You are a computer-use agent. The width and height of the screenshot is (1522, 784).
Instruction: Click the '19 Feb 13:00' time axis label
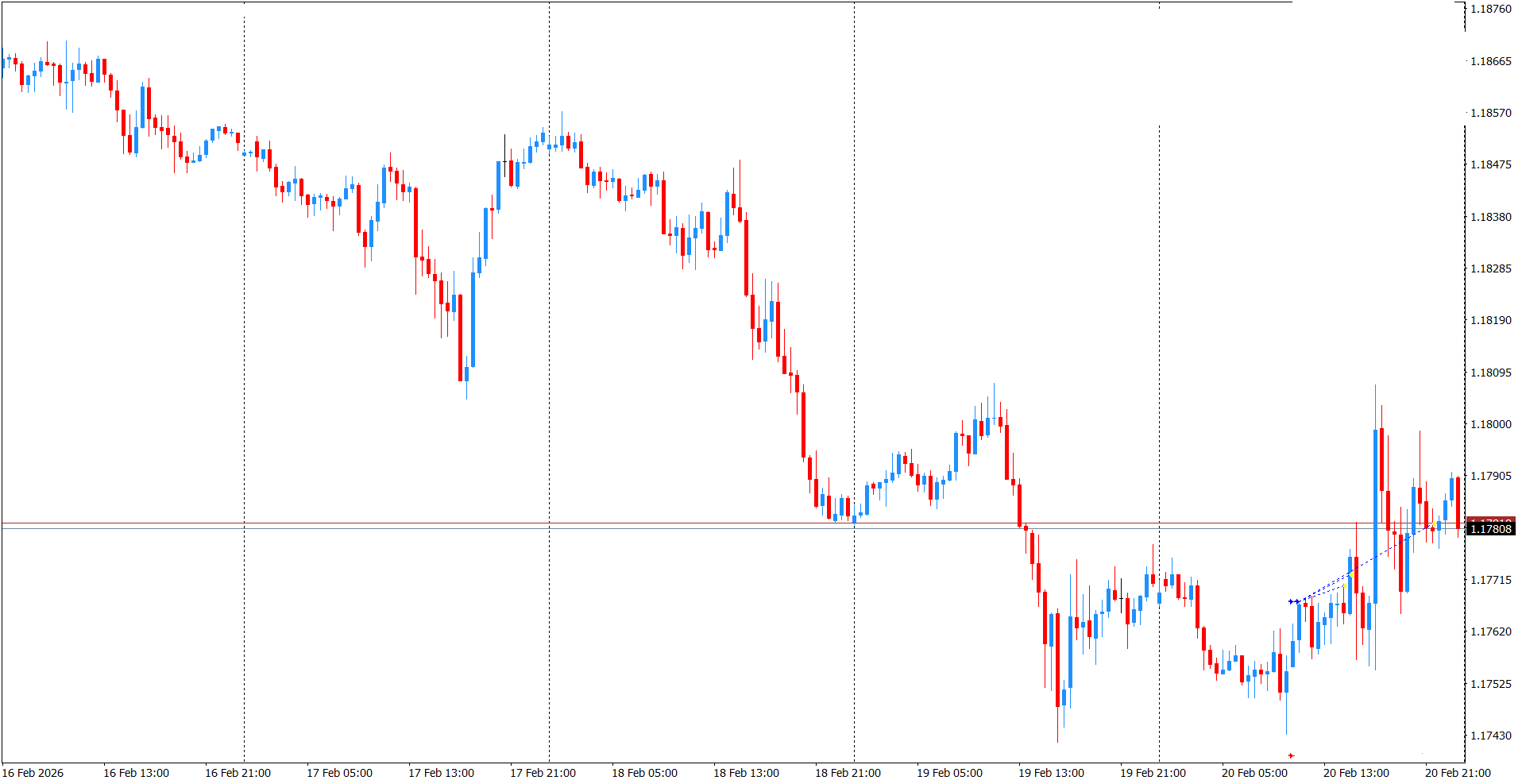pyautogui.click(x=1051, y=773)
